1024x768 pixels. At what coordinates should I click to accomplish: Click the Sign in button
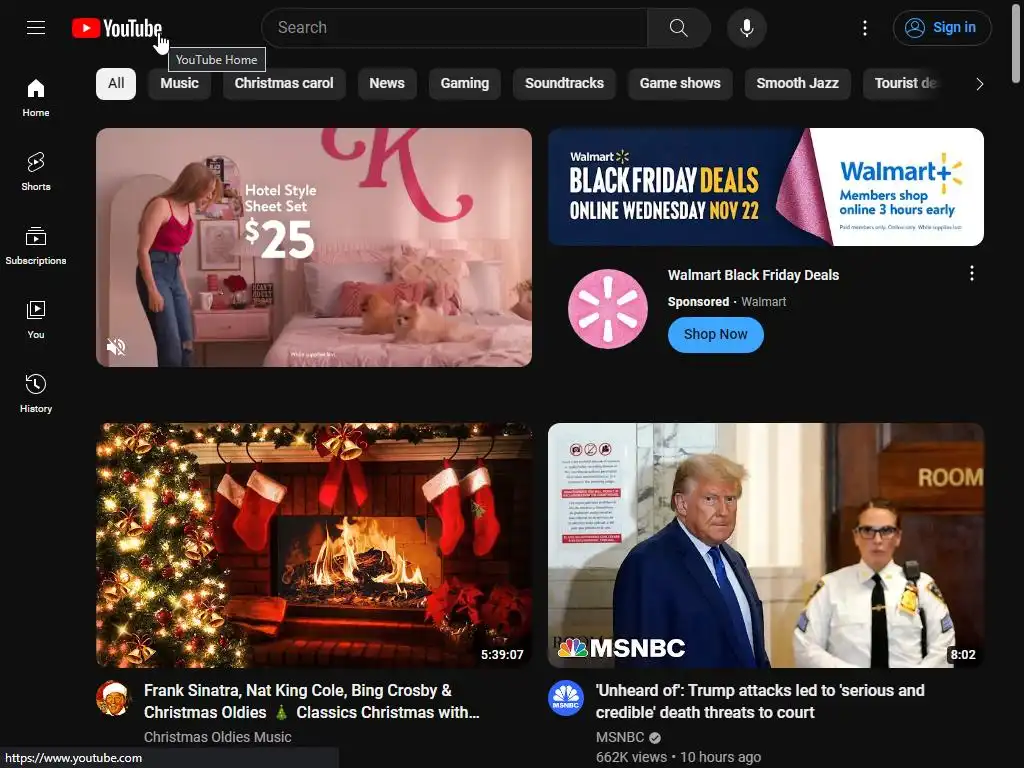click(942, 27)
